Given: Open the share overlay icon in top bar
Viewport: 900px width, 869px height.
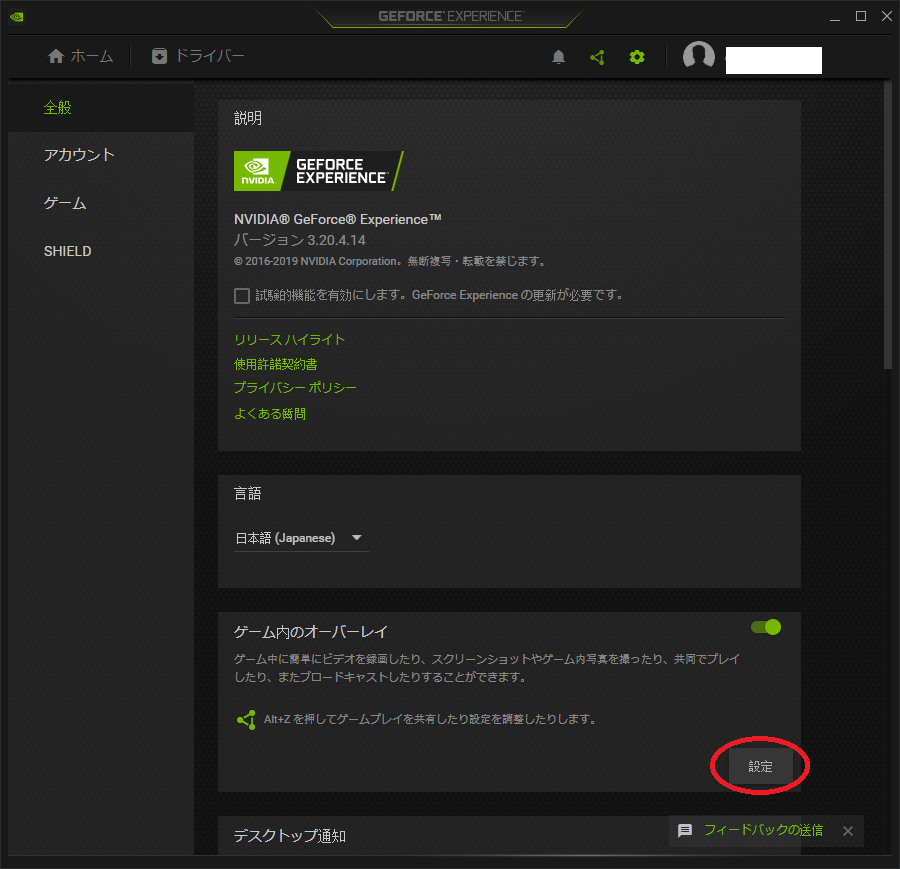Looking at the screenshot, I should (x=598, y=57).
